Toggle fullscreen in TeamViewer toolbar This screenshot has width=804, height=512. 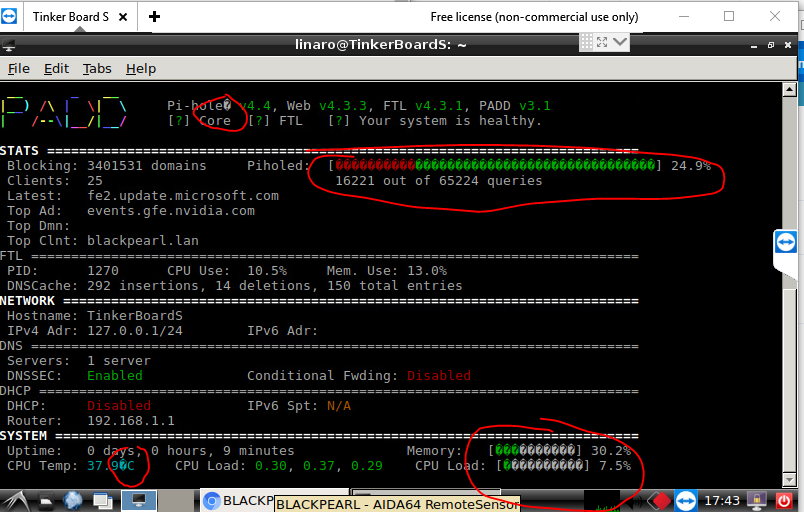tap(602, 42)
